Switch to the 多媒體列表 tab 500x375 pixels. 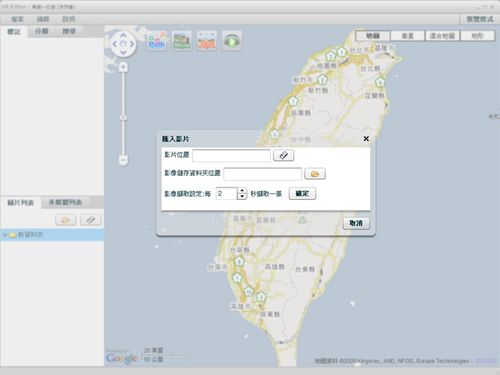(x=65, y=202)
